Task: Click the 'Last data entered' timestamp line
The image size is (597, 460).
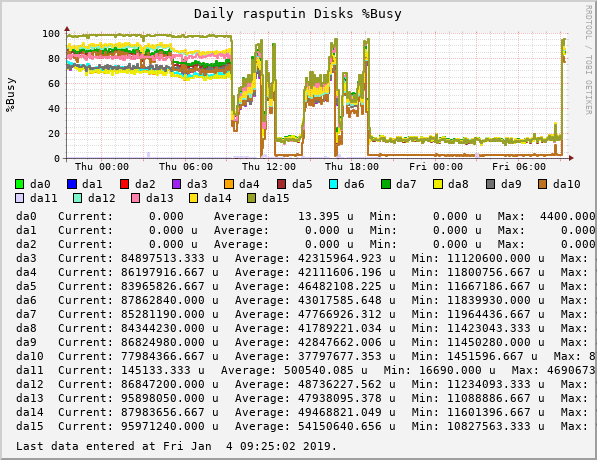Action: click(x=177, y=446)
